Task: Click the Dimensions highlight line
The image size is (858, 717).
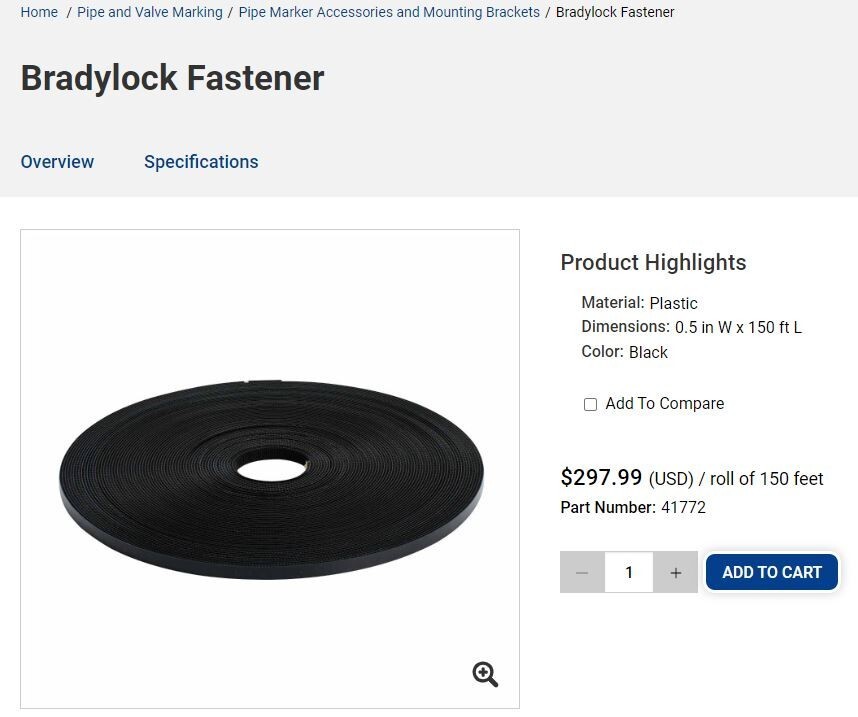Action: coord(692,327)
